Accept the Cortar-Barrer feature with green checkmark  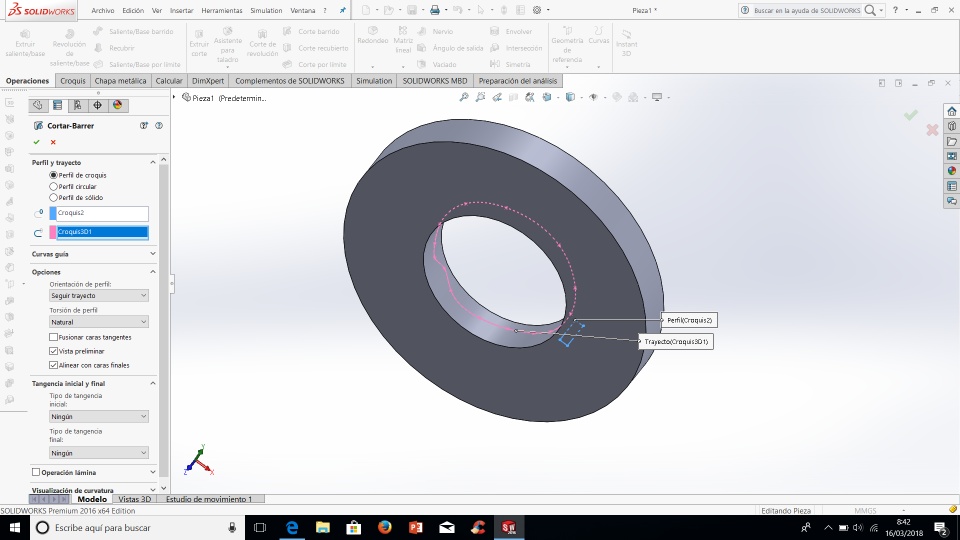[x=37, y=142]
